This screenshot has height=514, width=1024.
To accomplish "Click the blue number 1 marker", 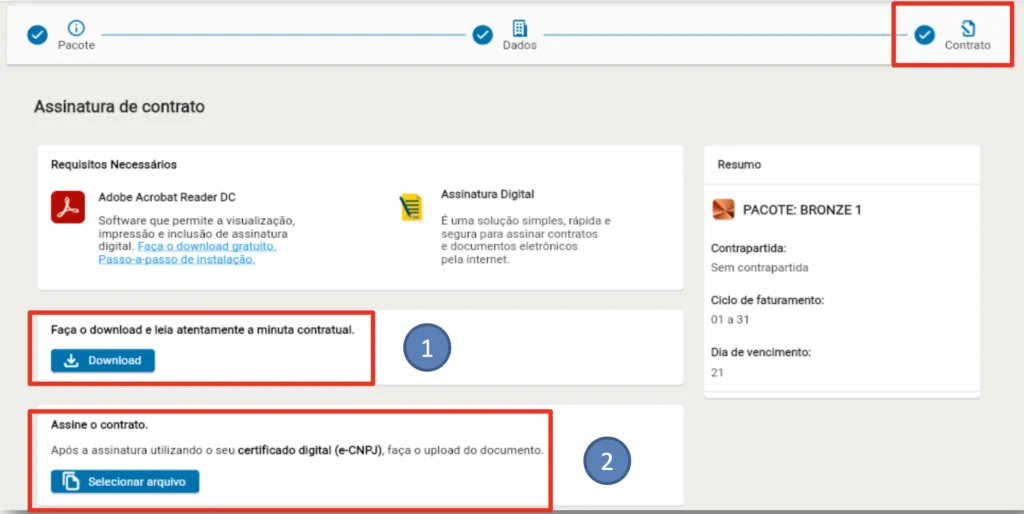I will pyautogui.click(x=427, y=348).
